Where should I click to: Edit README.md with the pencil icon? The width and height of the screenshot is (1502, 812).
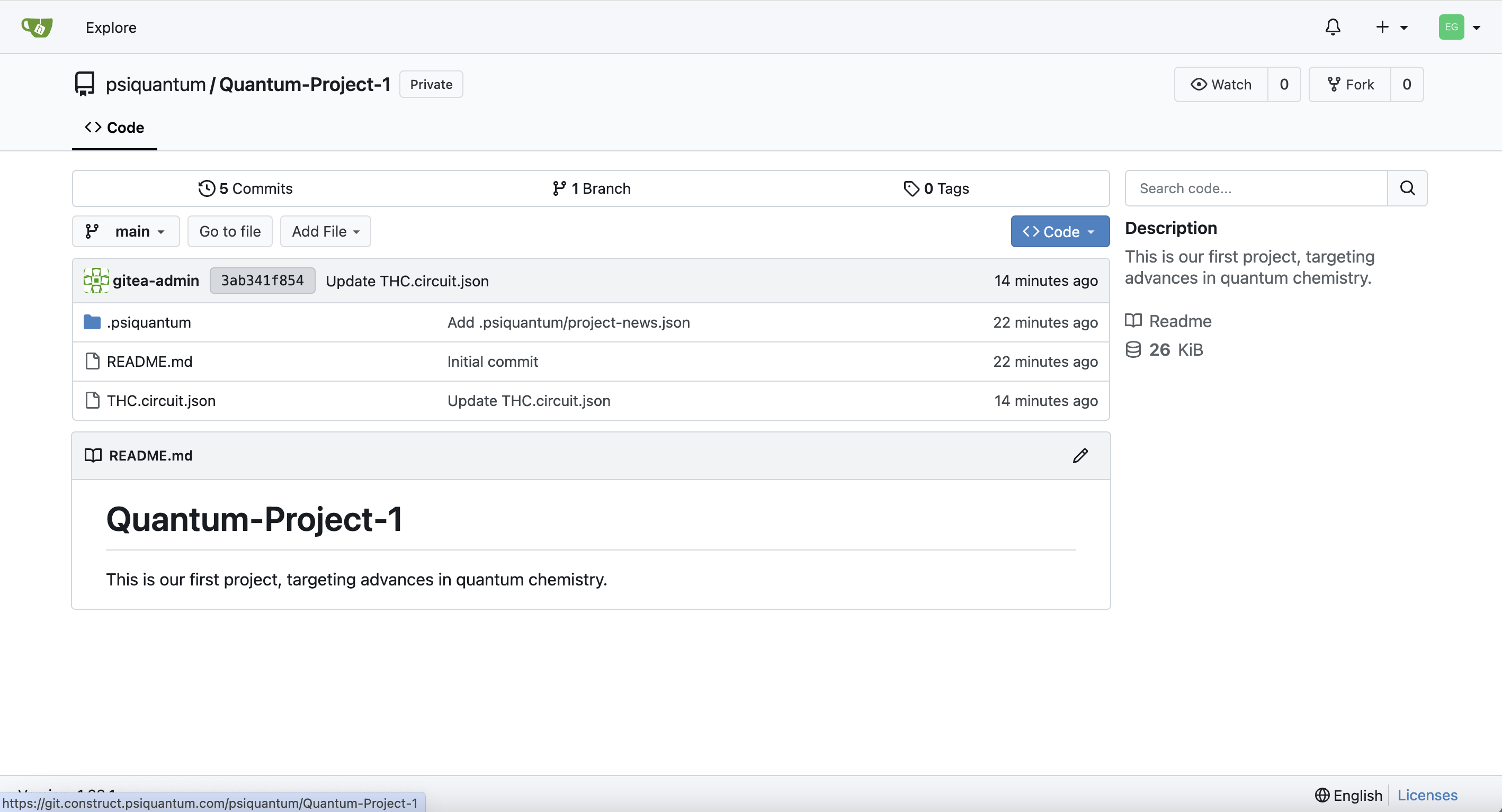click(1080, 455)
